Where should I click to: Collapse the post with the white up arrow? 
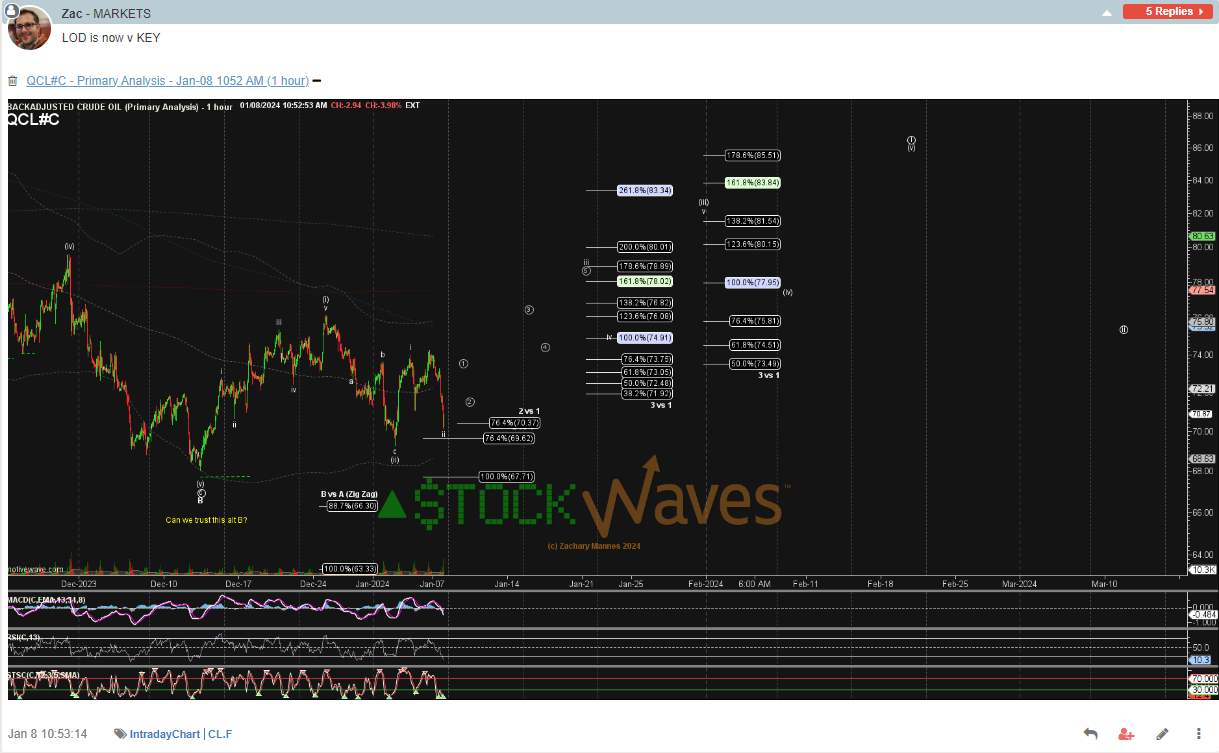click(1105, 12)
